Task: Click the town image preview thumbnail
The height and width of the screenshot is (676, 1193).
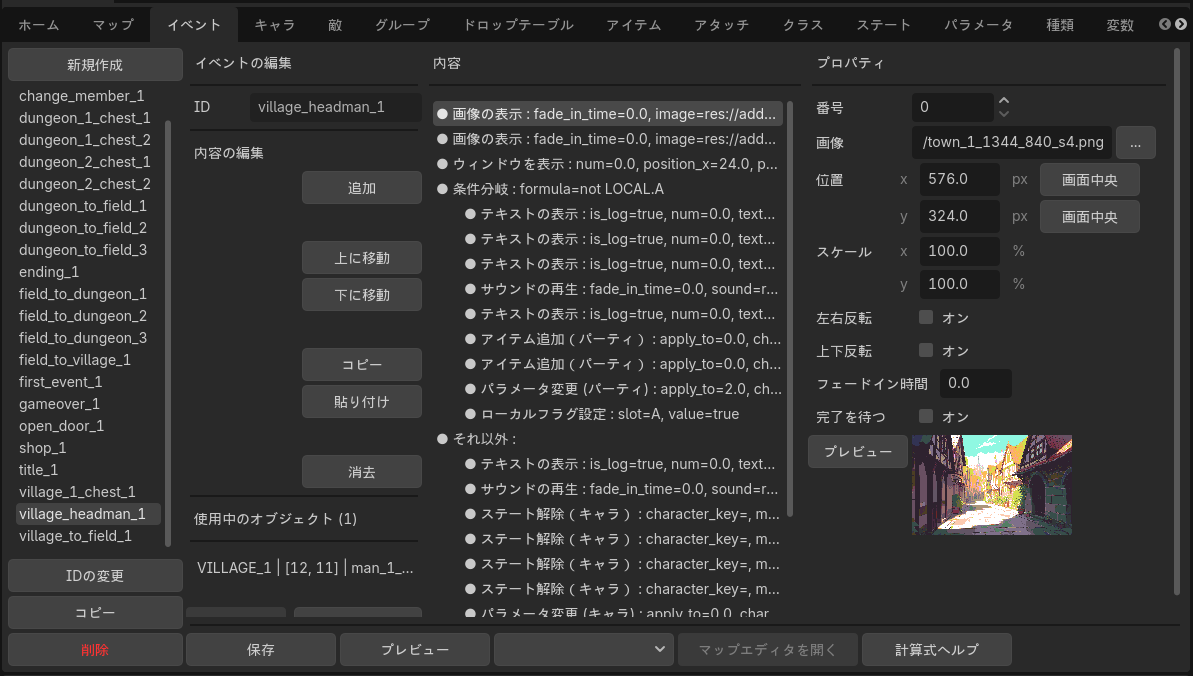Action: (x=991, y=485)
